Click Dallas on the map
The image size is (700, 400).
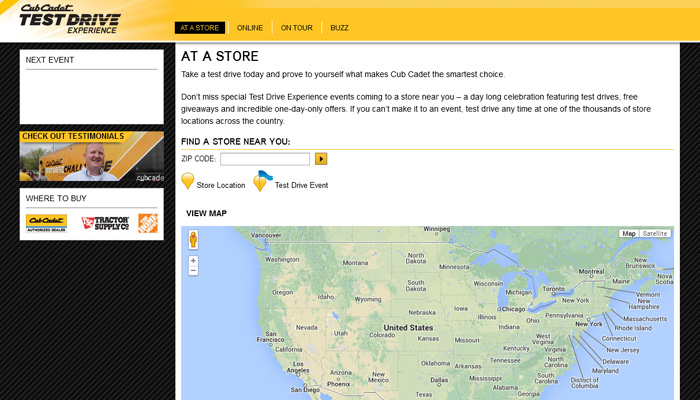[439, 380]
